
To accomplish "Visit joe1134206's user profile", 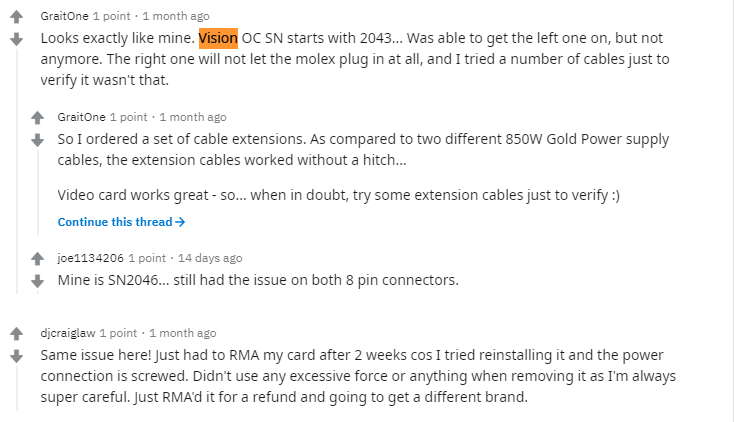I will tap(90, 258).
